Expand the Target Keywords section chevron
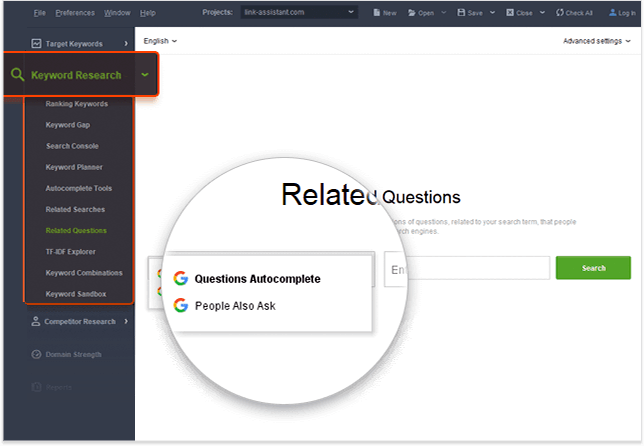Viewport: 644px width, 446px height. pyautogui.click(x=126, y=43)
